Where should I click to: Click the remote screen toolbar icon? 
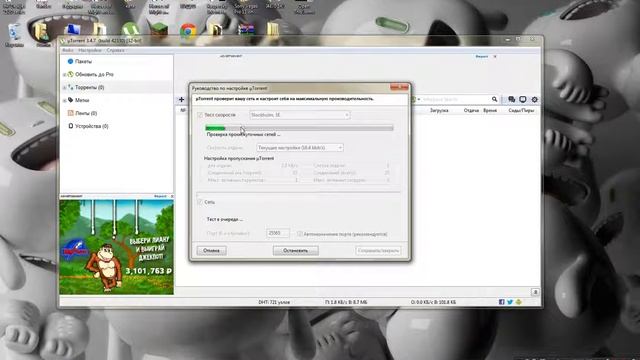[x=523, y=99]
